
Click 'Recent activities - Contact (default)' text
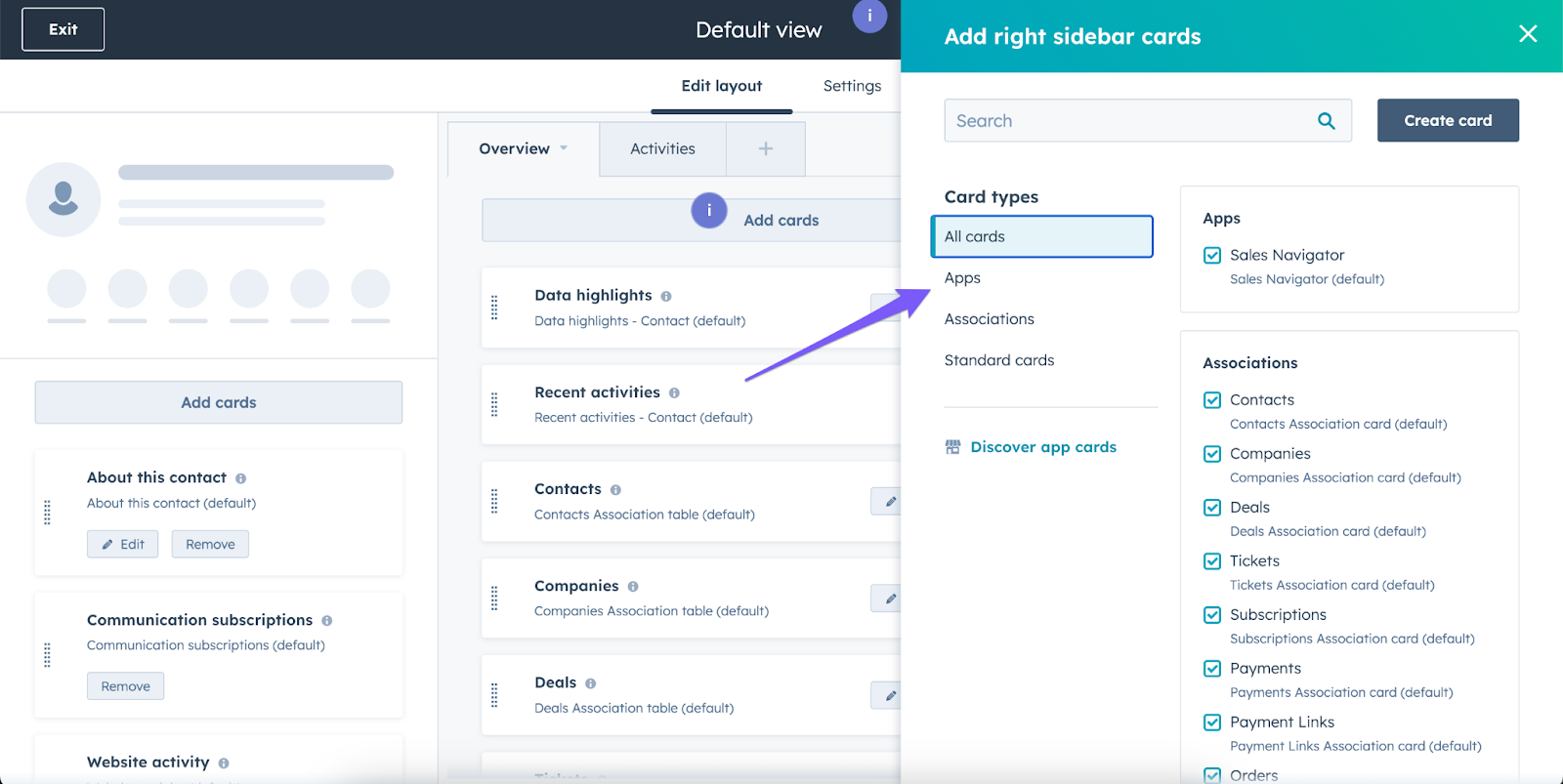coord(644,418)
